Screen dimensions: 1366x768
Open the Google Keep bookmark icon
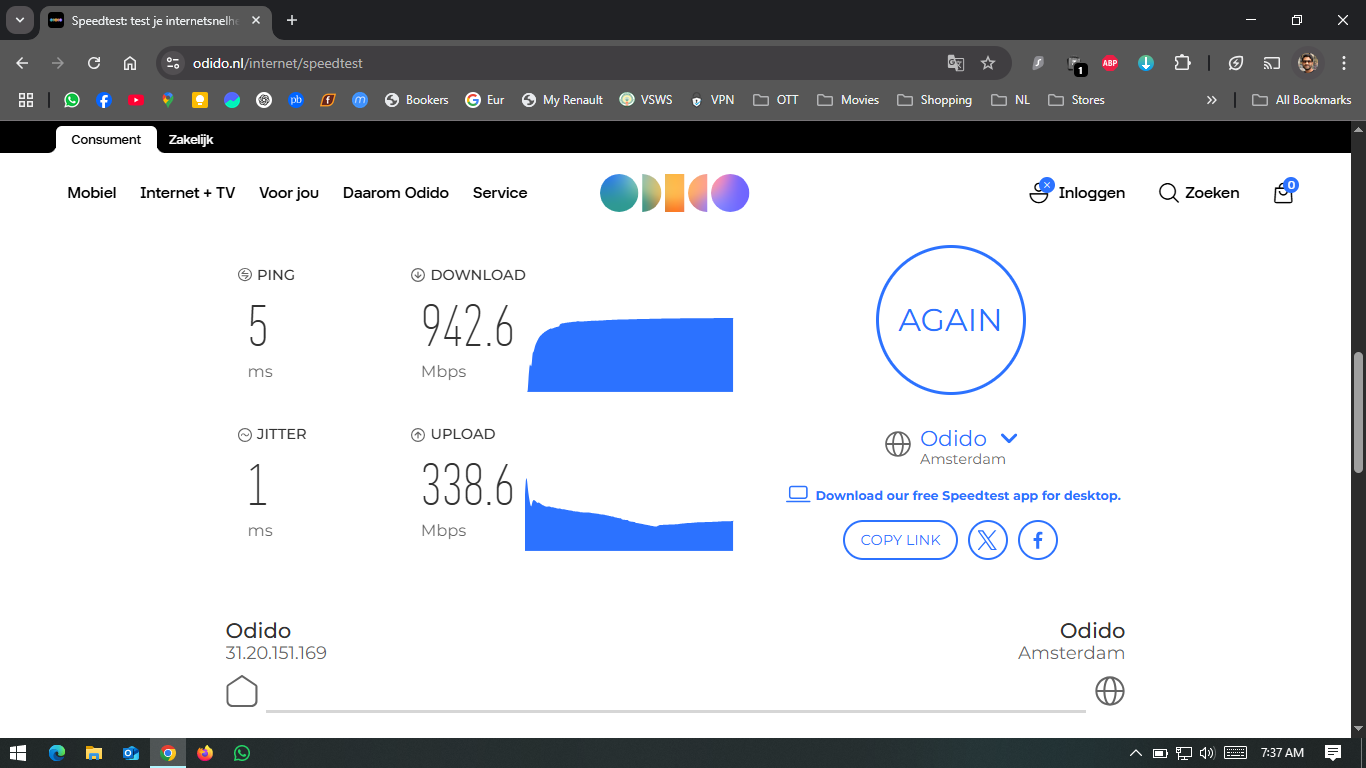pyautogui.click(x=200, y=100)
